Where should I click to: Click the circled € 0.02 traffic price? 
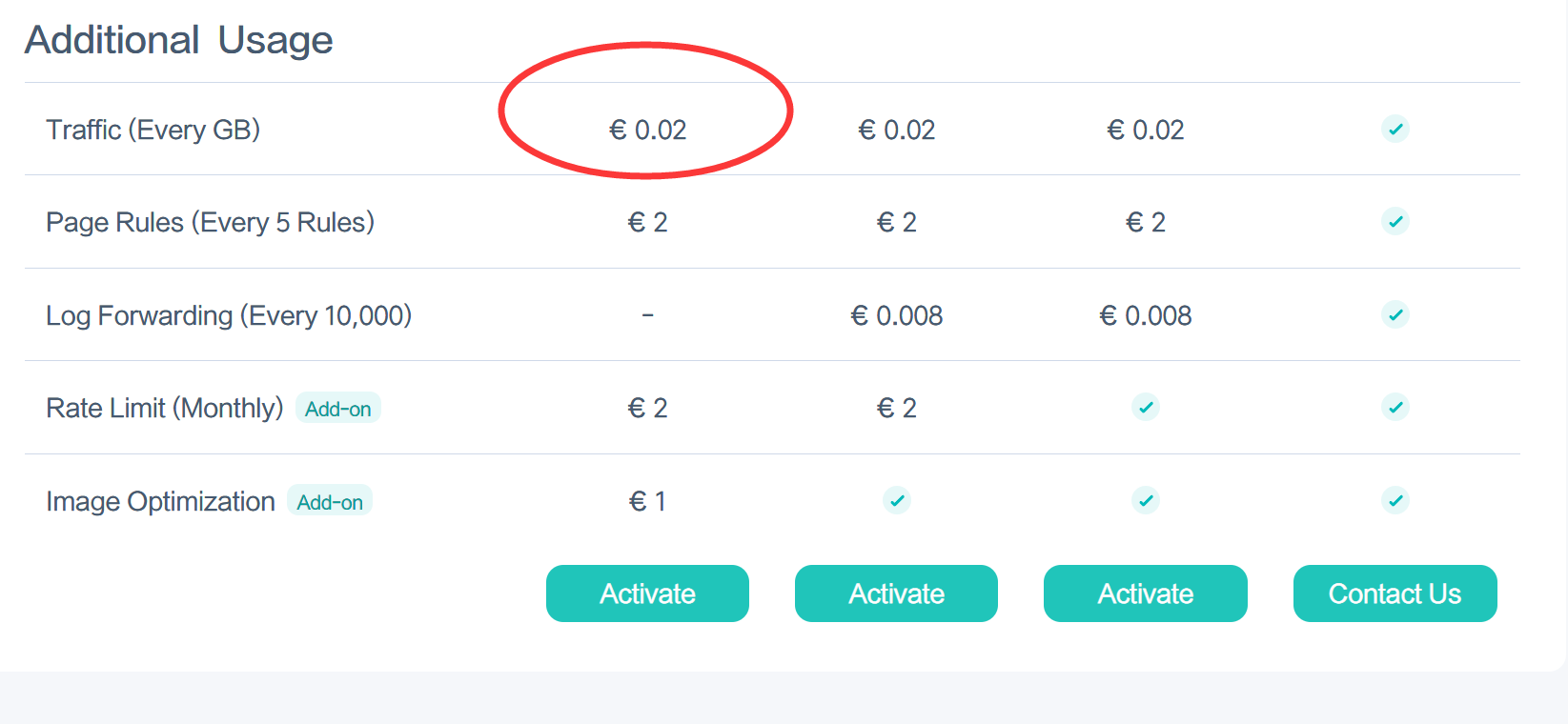[648, 130]
